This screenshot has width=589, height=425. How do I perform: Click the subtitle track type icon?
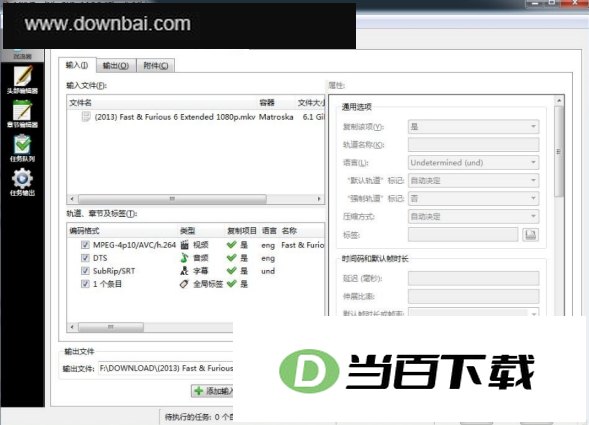click(x=184, y=271)
